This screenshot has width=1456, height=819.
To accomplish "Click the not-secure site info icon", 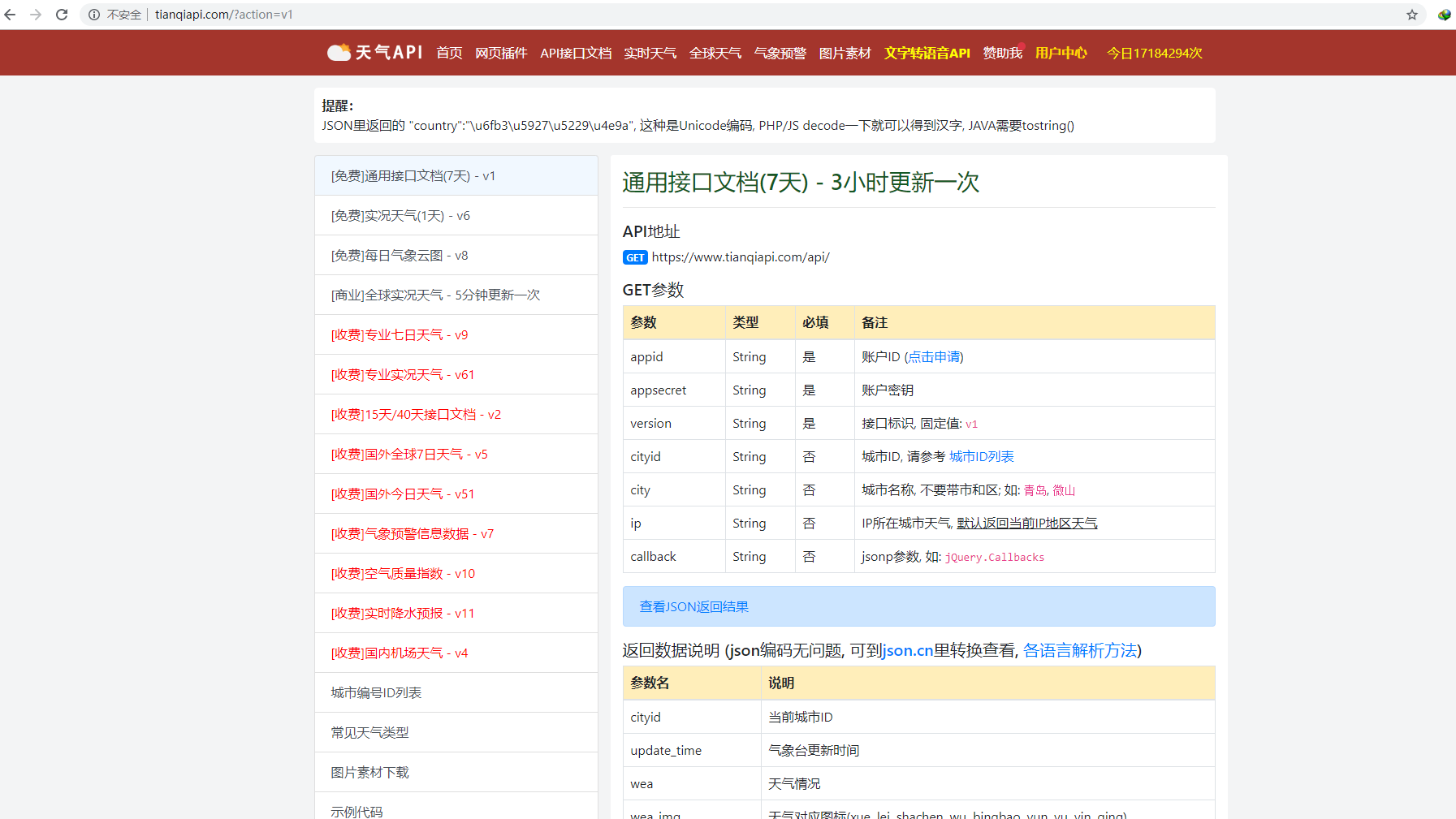I will 94,15.
